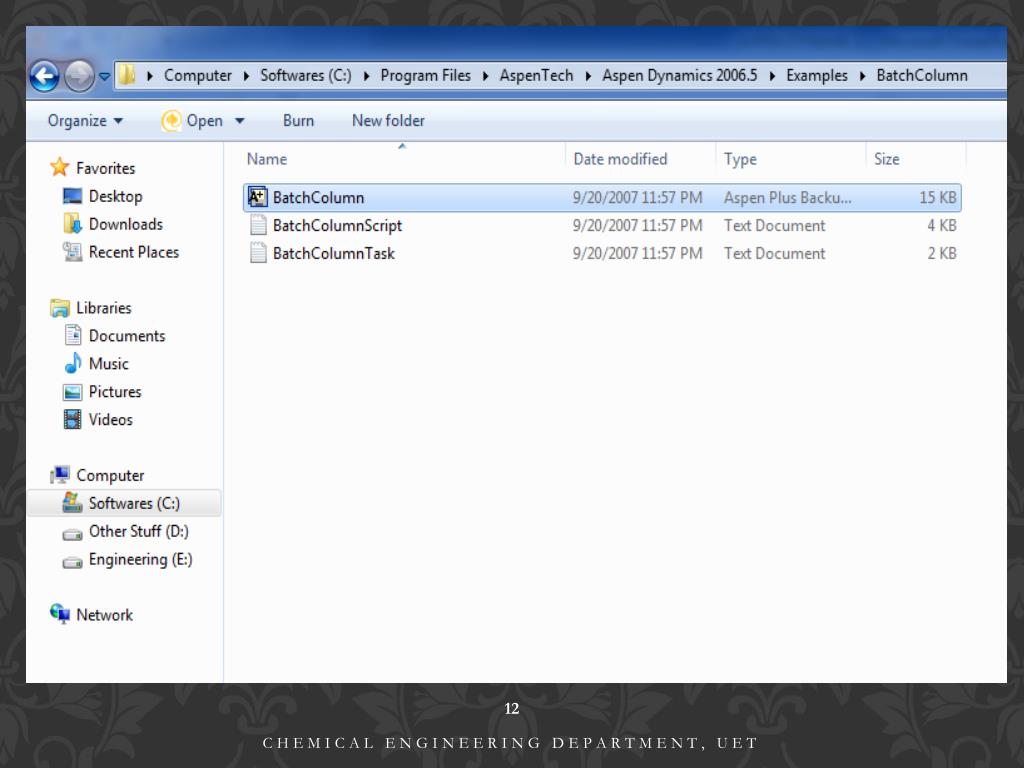Go to Examples folder in address bar

point(816,76)
